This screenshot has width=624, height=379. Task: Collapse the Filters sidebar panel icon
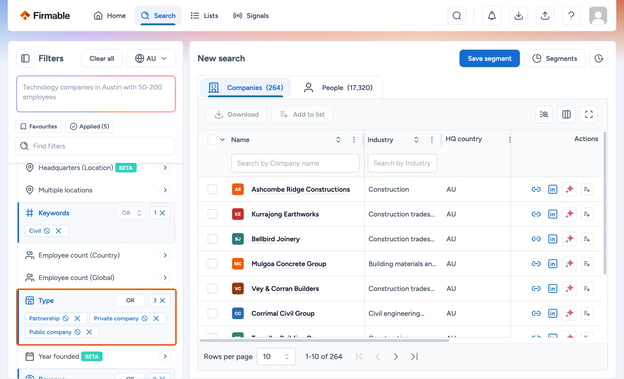[25, 59]
